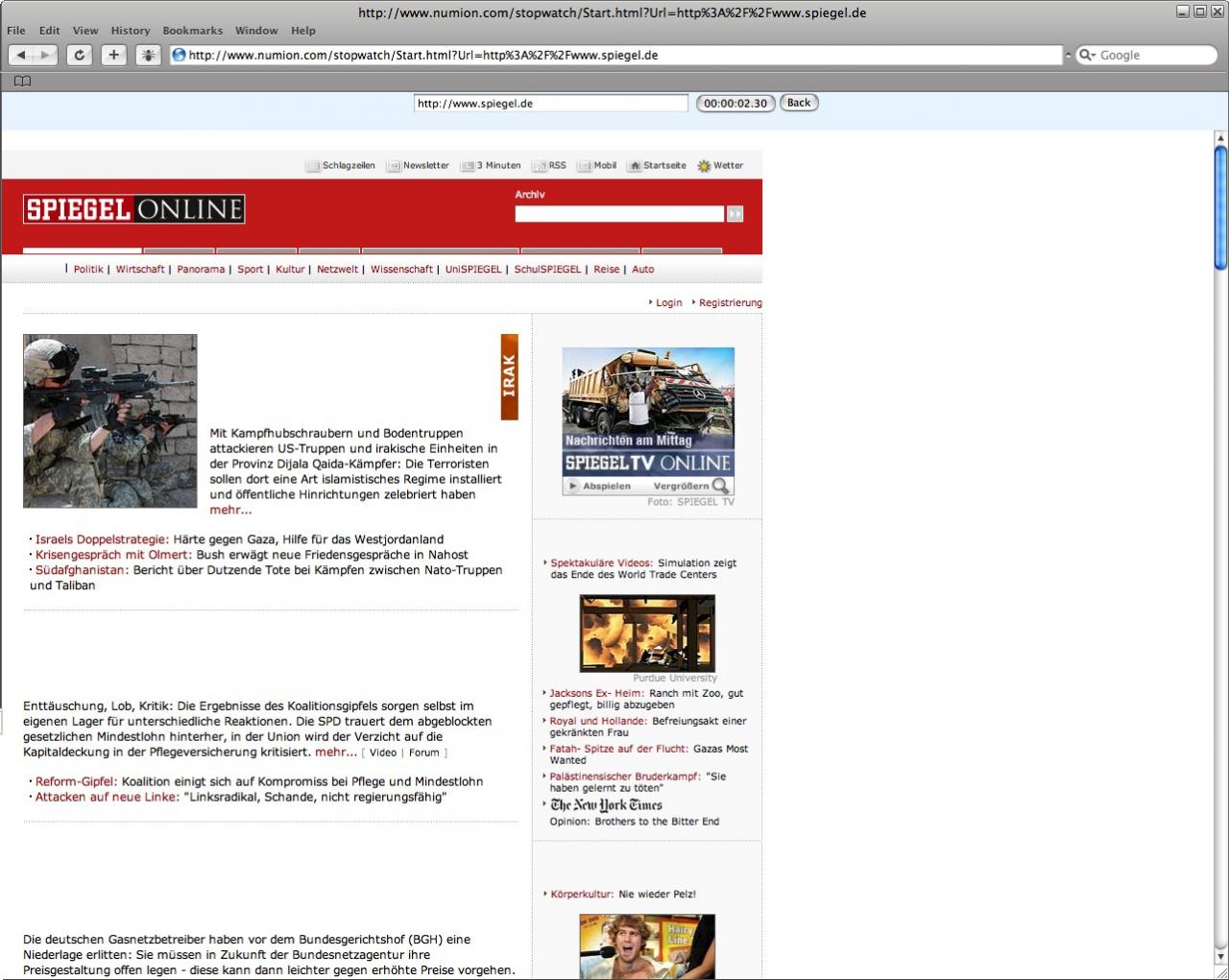This screenshot has width=1229, height=980.
Task: Open the Help menu
Action: coord(303,31)
